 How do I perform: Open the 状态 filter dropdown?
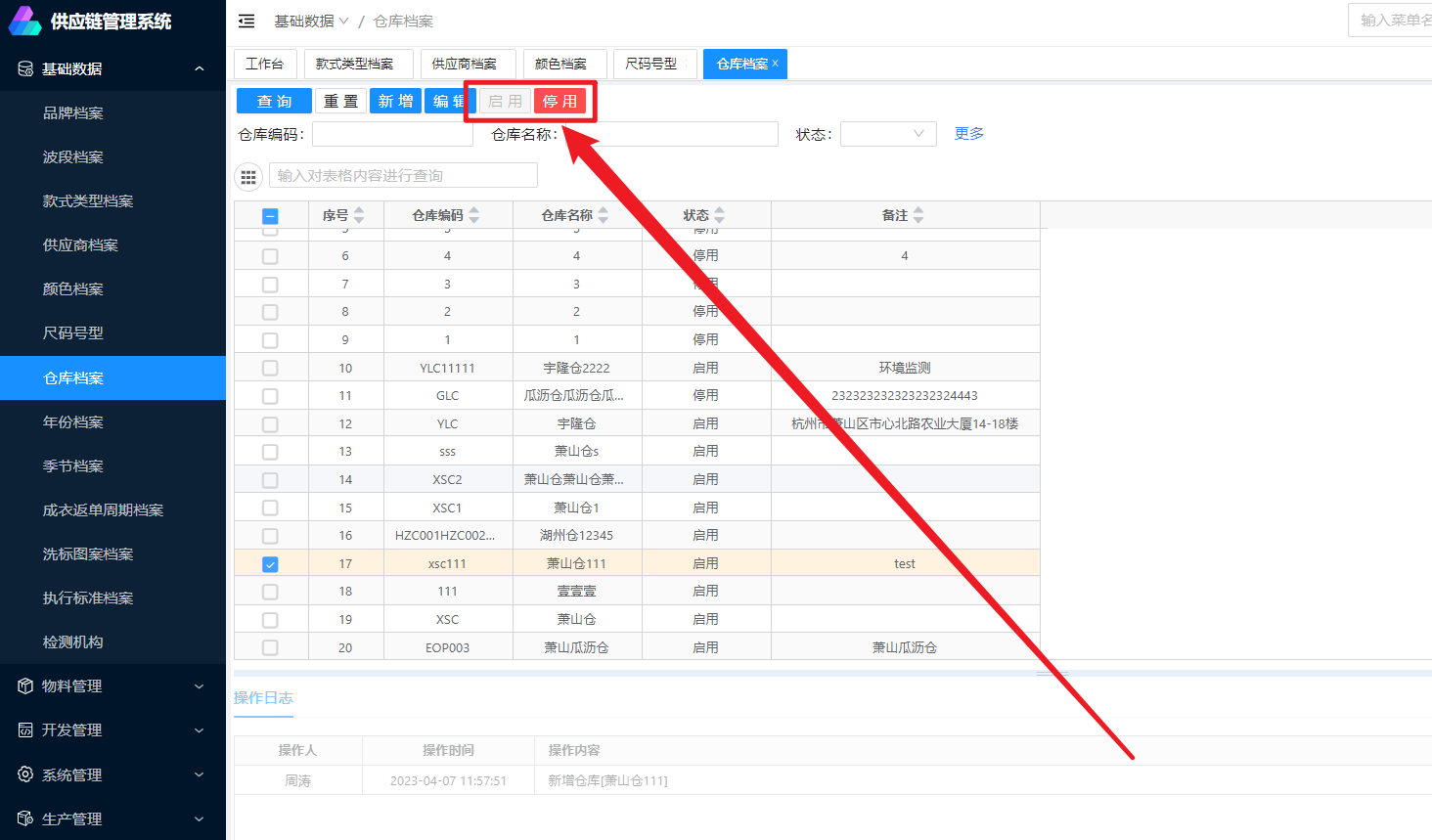887,134
